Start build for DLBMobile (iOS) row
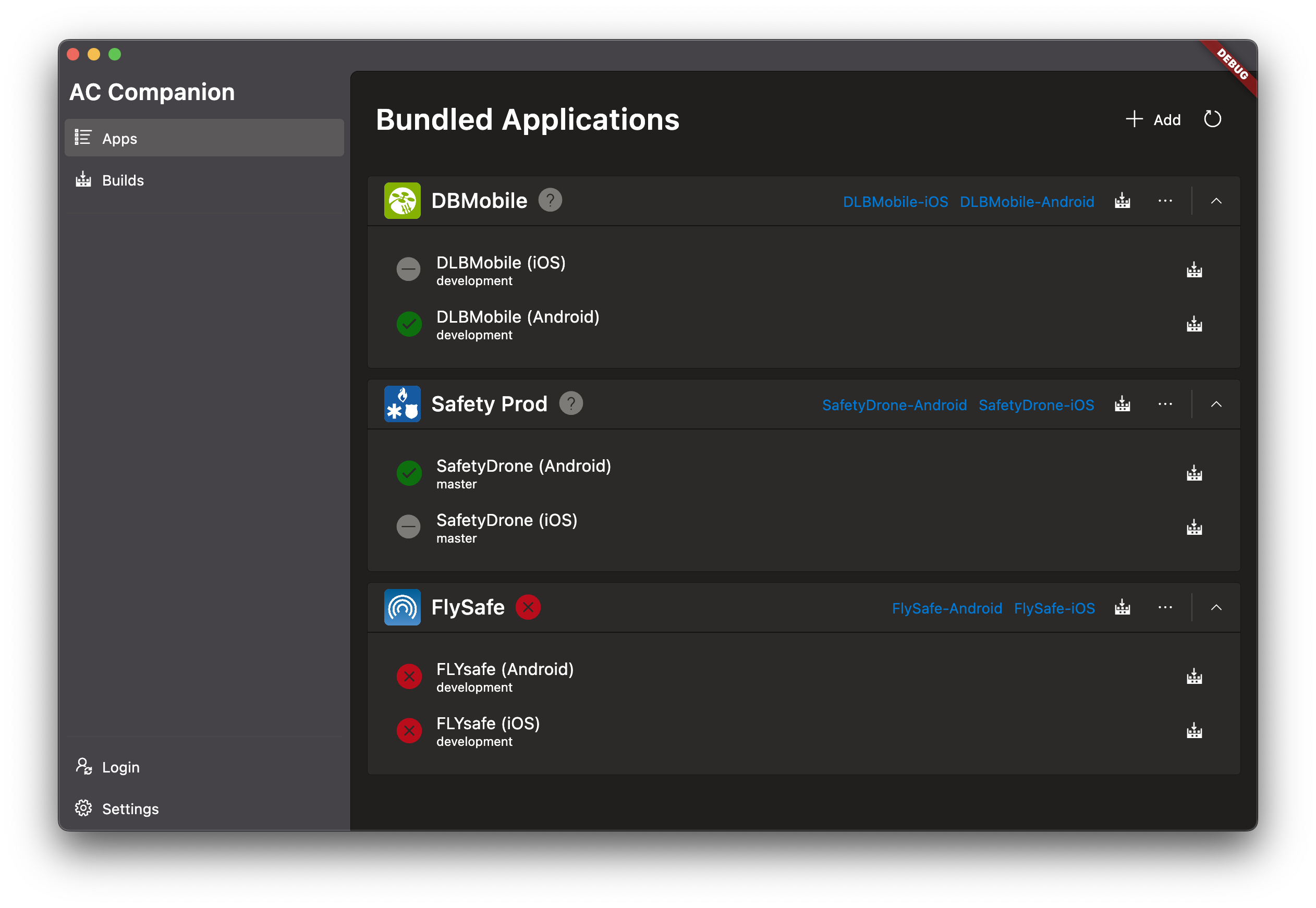 pyautogui.click(x=1193, y=269)
